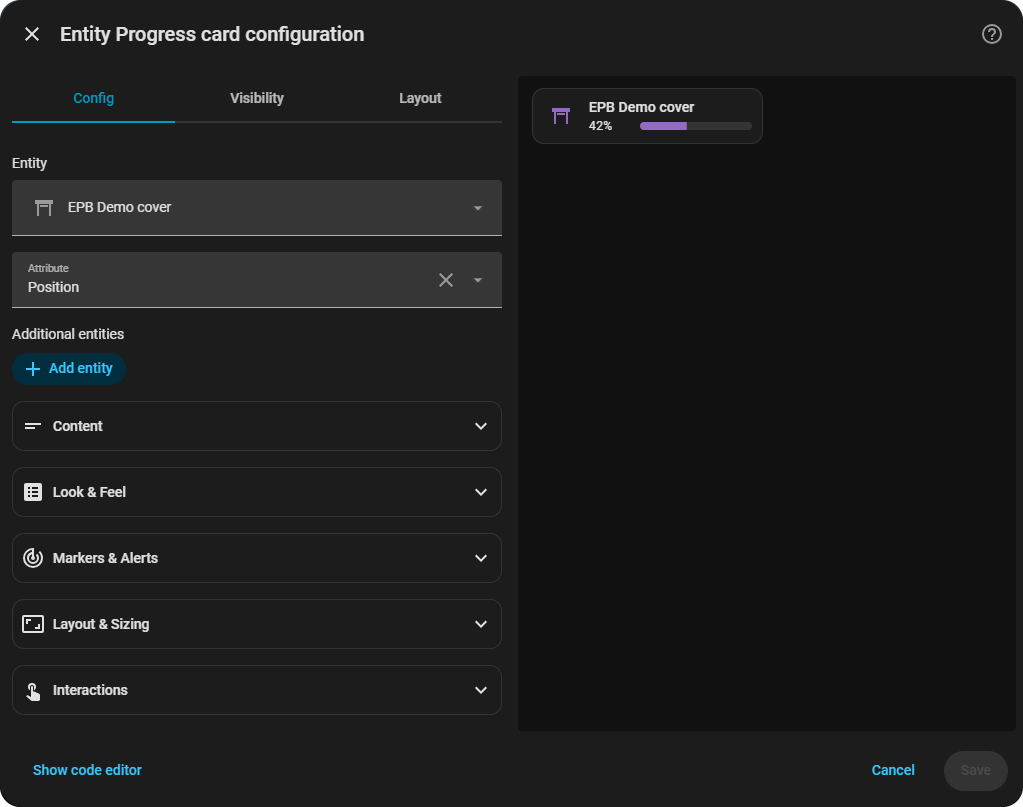Click the Look & Feel chevron arrow
Screen dimensions: 1023x807
(481, 492)
